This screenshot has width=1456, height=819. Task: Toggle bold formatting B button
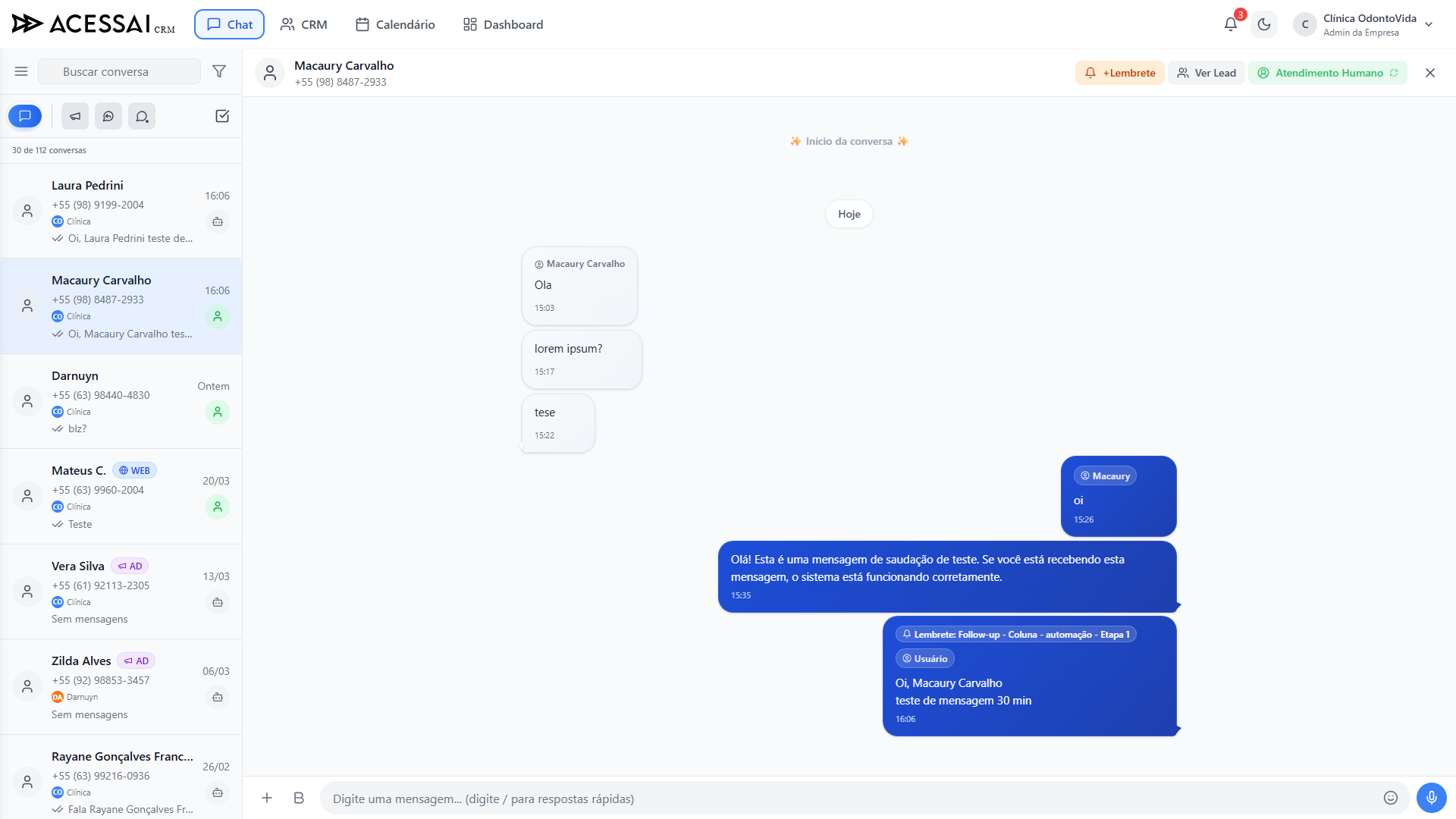pyautogui.click(x=299, y=798)
